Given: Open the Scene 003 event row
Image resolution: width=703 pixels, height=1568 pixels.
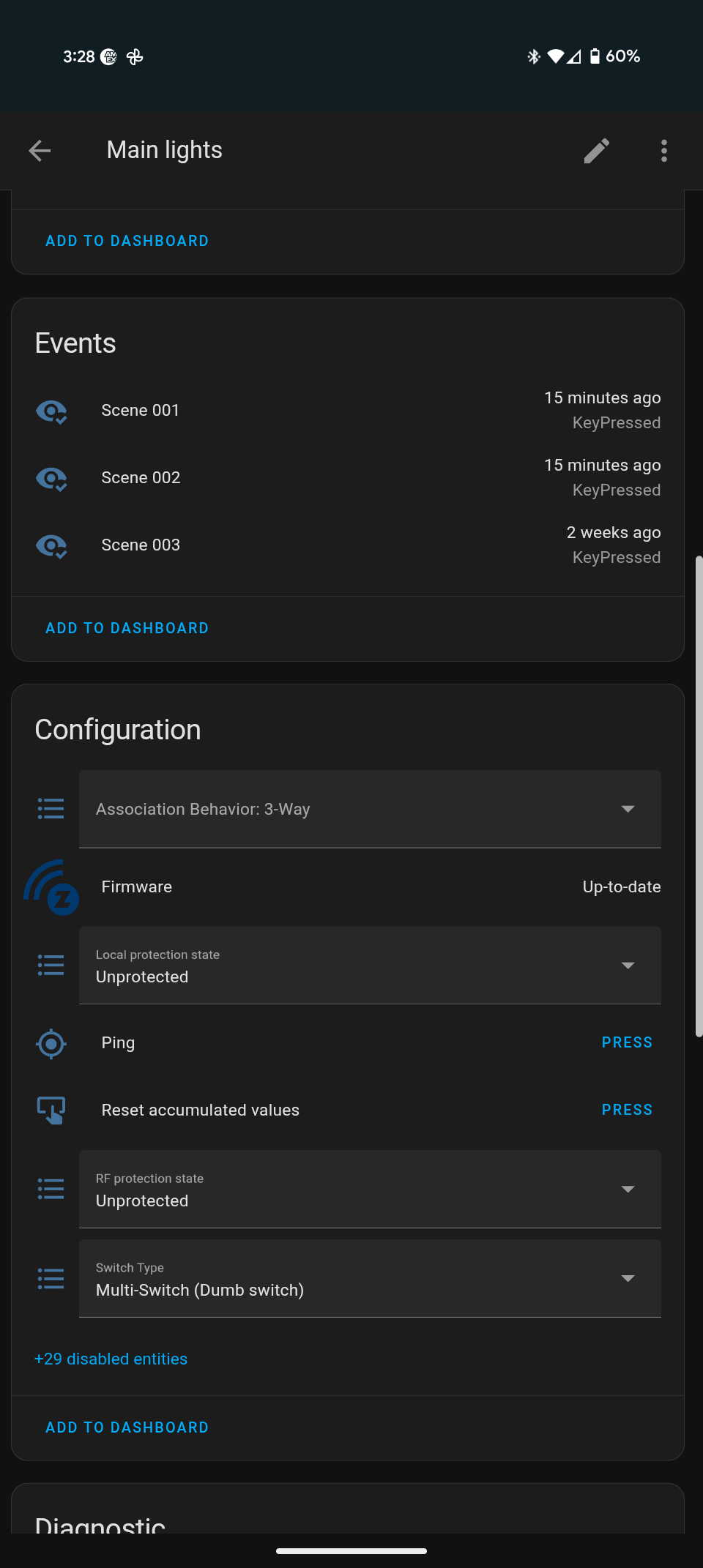Looking at the screenshot, I should point(348,545).
